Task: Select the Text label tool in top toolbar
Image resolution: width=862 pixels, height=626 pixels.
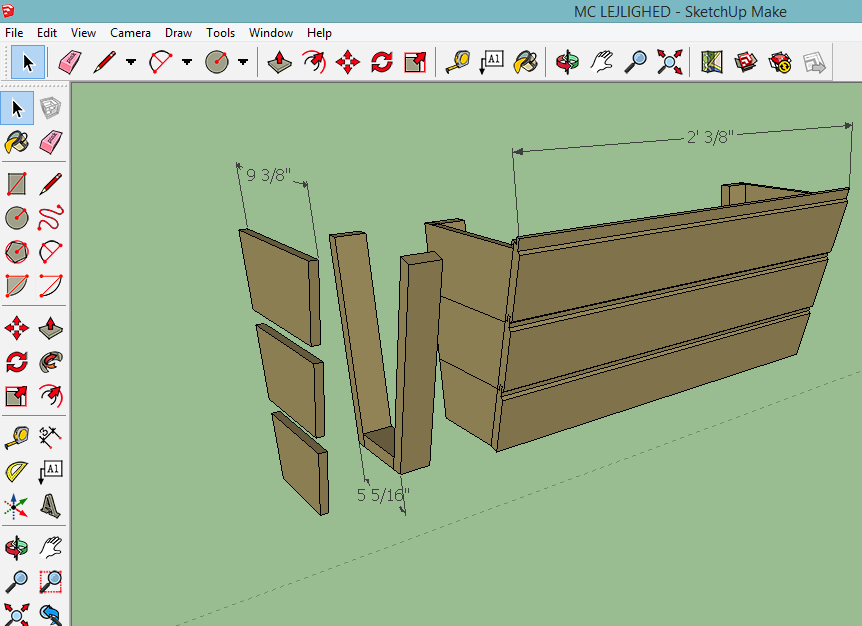Action: 491,62
